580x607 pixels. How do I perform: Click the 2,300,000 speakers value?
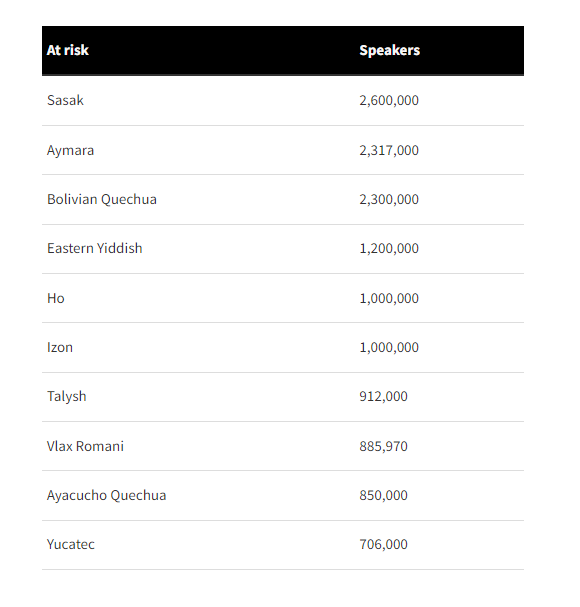(x=389, y=199)
